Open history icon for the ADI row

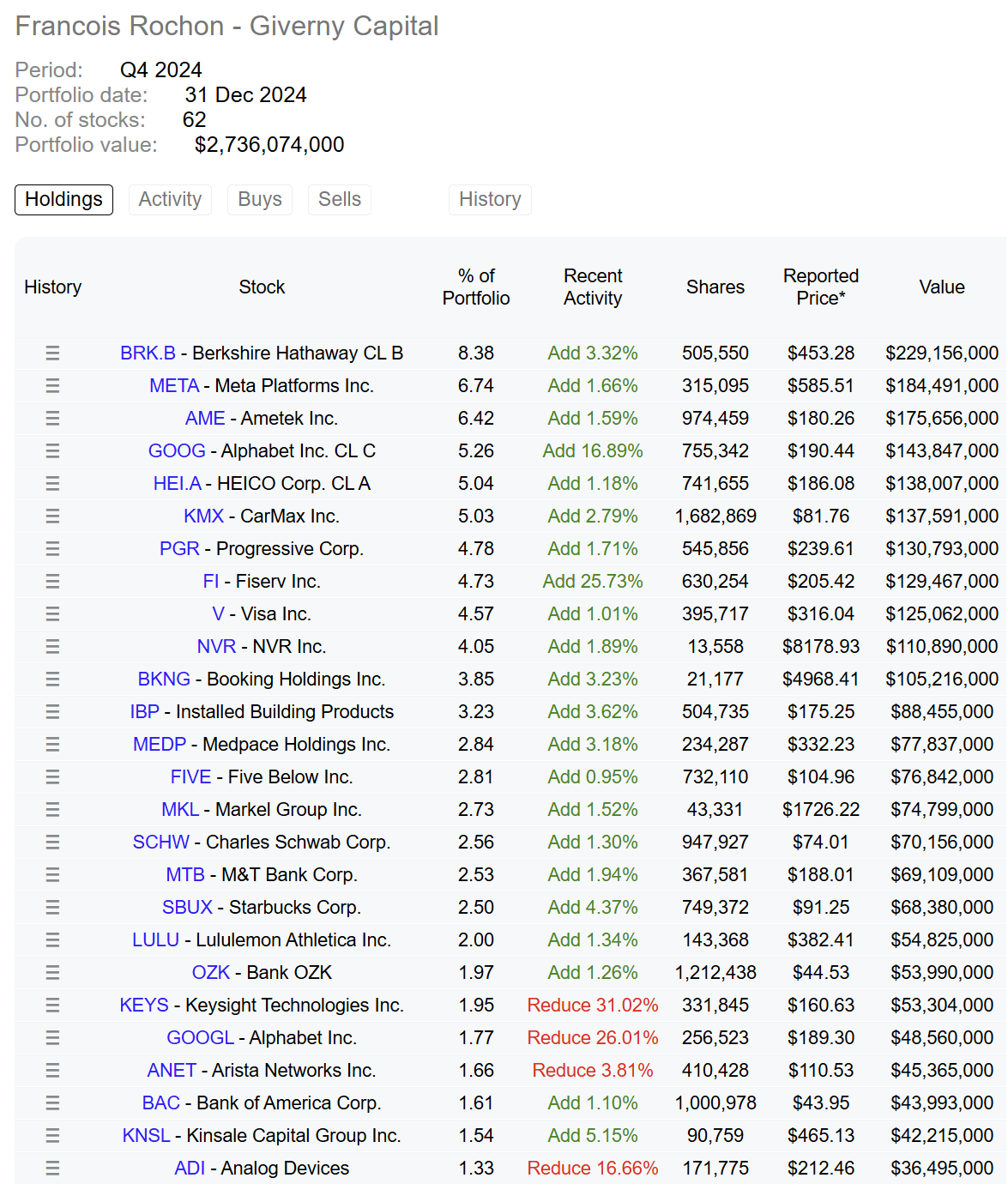point(52,1168)
